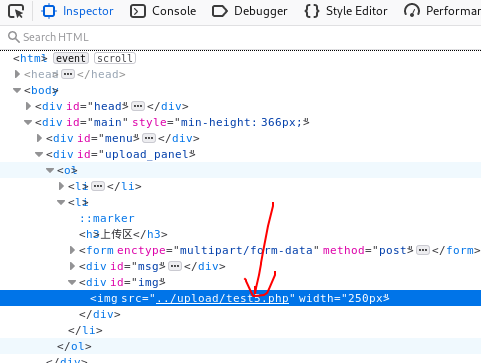Expand the div id="msg" node

72,266
